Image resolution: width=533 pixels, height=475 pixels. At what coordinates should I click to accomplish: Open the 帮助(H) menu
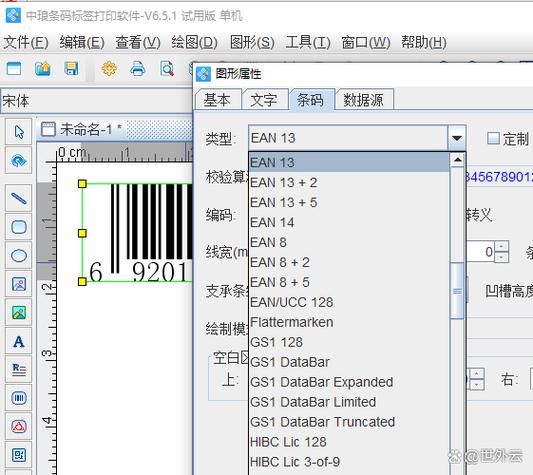click(x=424, y=43)
